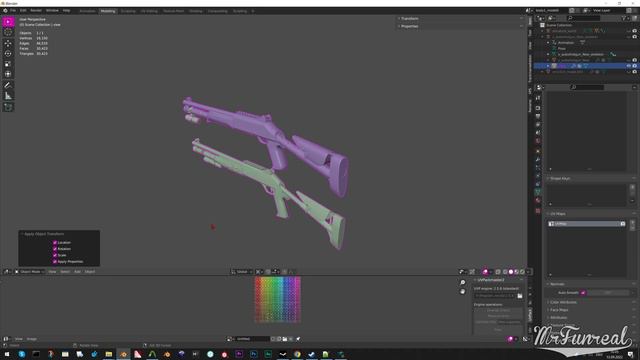Image resolution: width=640 pixels, height=360 pixels.
Task: Open the Object Data properties tab
Action: pyautogui.click(x=538, y=191)
